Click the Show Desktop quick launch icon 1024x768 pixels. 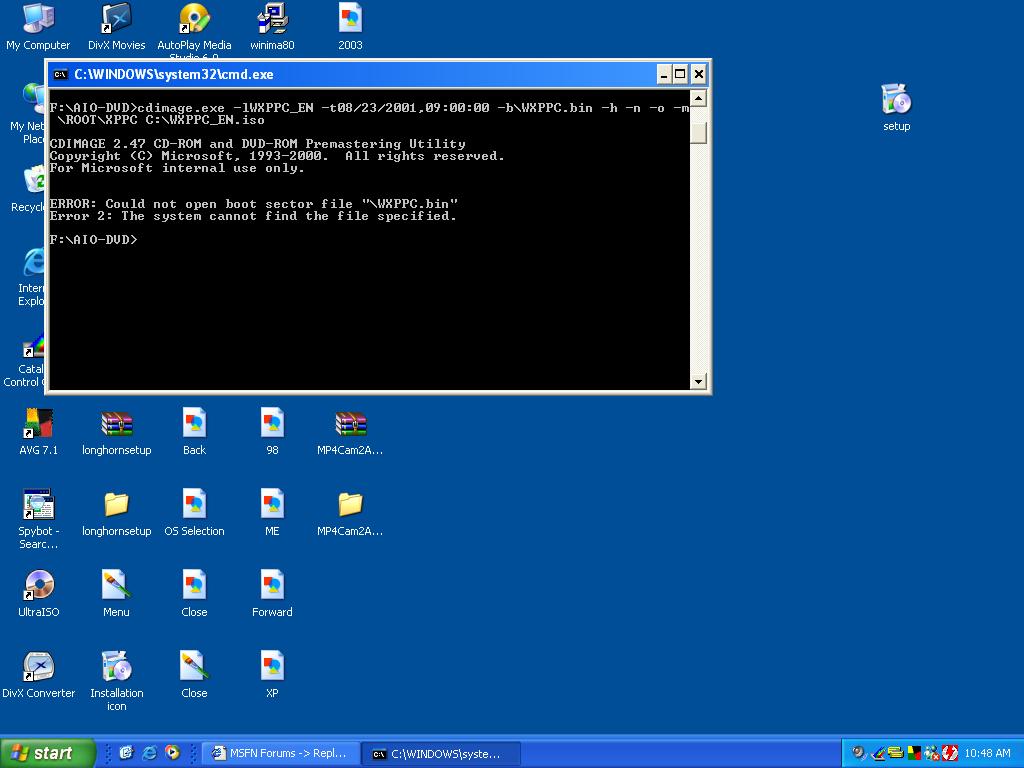pos(126,753)
